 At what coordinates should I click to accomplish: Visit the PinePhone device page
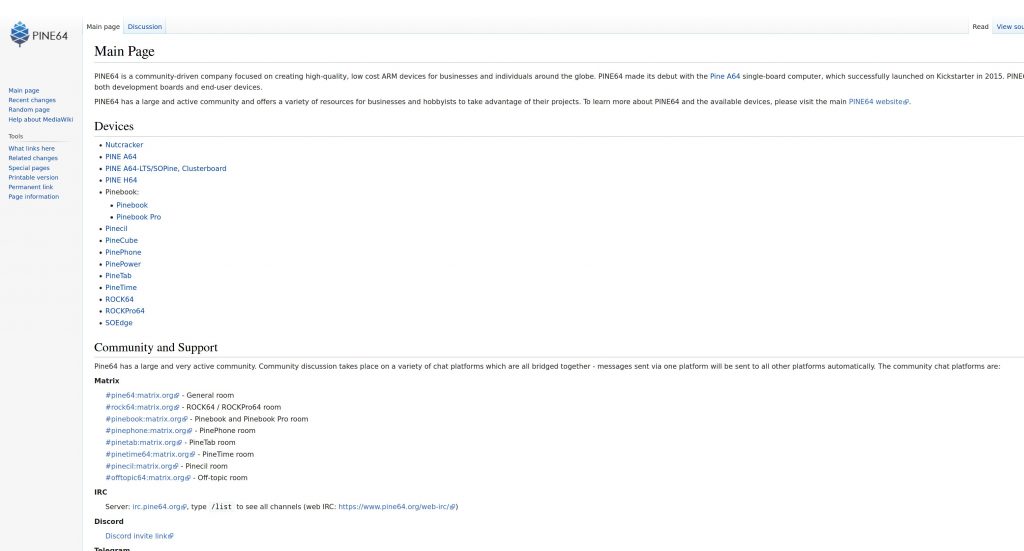123,252
